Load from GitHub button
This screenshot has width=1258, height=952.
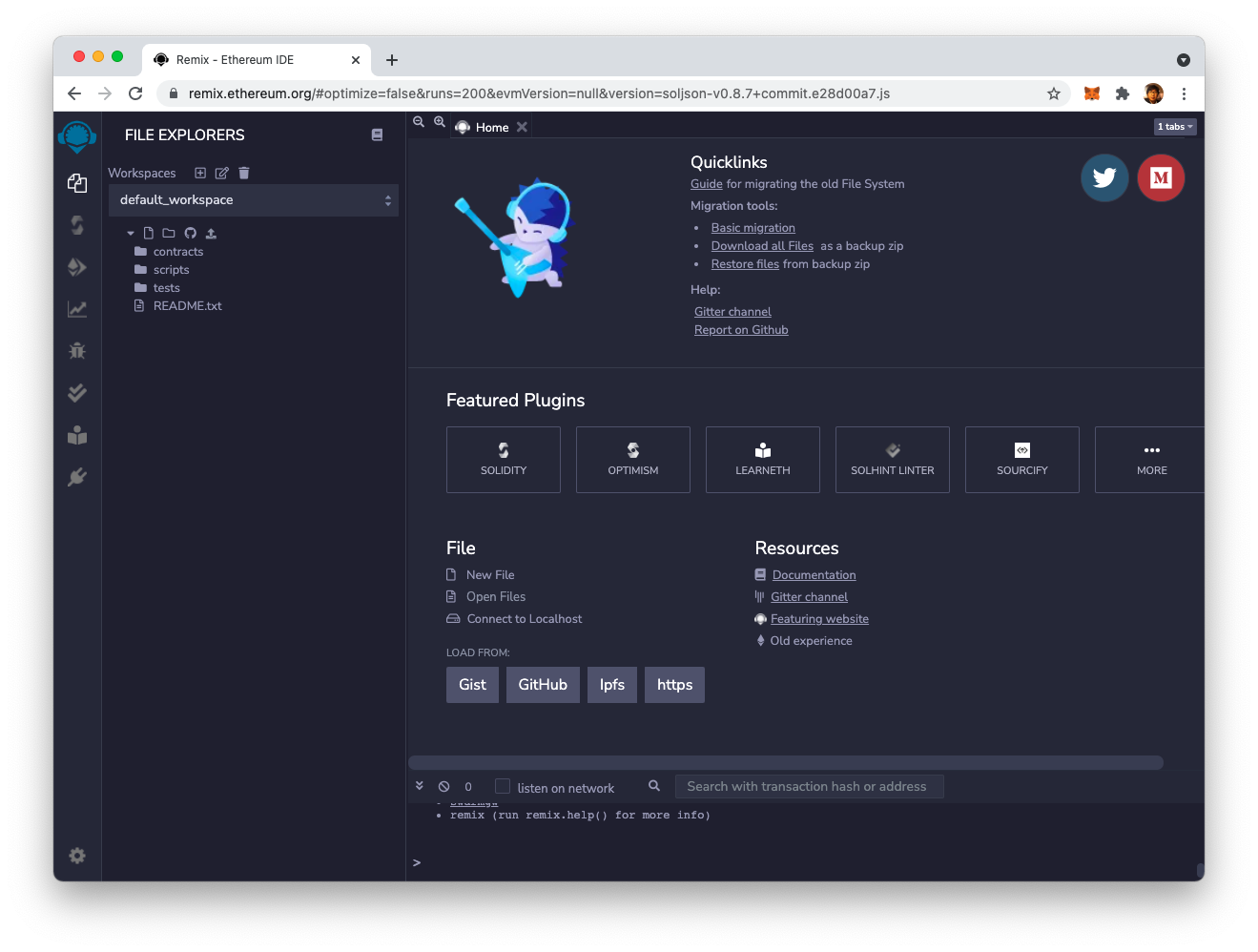pyautogui.click(x=543, y=685)
